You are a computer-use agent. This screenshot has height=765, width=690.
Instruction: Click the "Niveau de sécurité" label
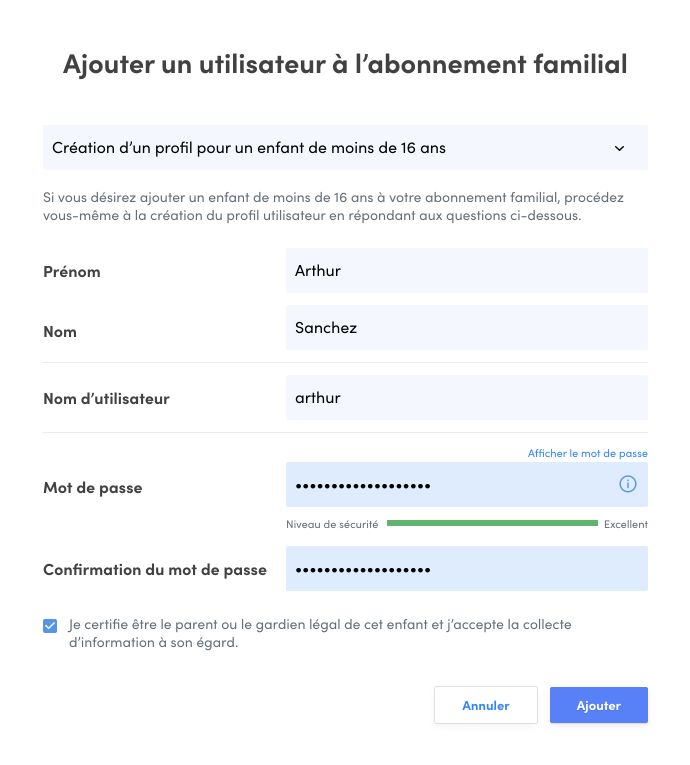pyautogui.click(x=332, y=524)
